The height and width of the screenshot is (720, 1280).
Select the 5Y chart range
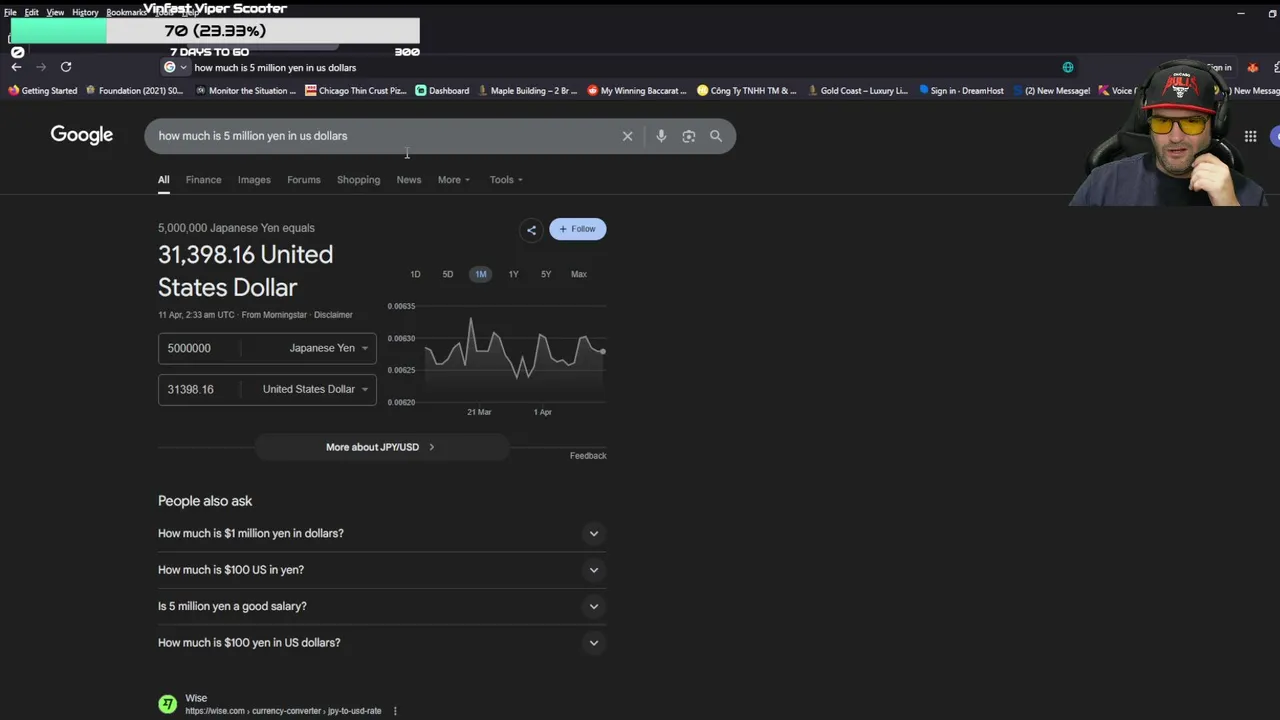tap(546, 274)
